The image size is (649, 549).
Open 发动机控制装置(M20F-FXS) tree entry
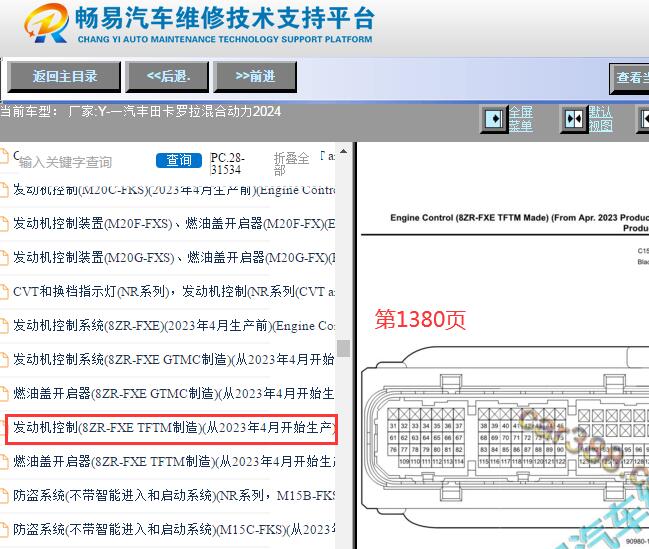174,224
